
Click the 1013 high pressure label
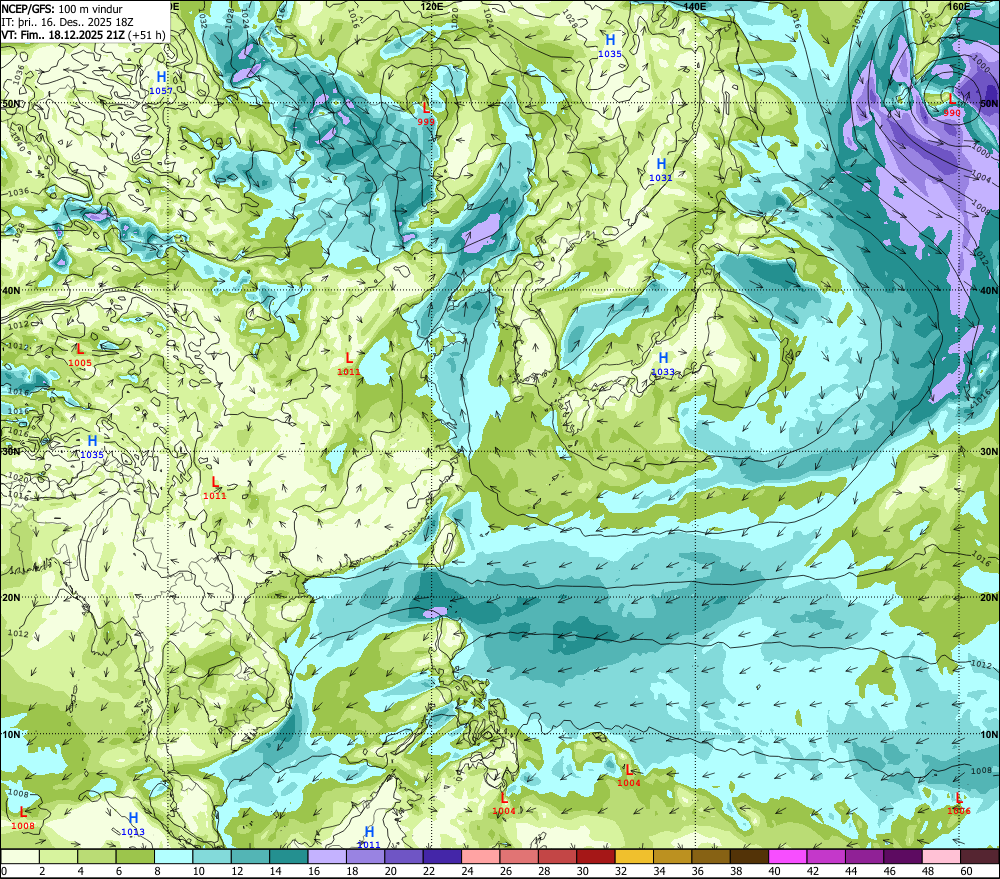click(133, 824)
